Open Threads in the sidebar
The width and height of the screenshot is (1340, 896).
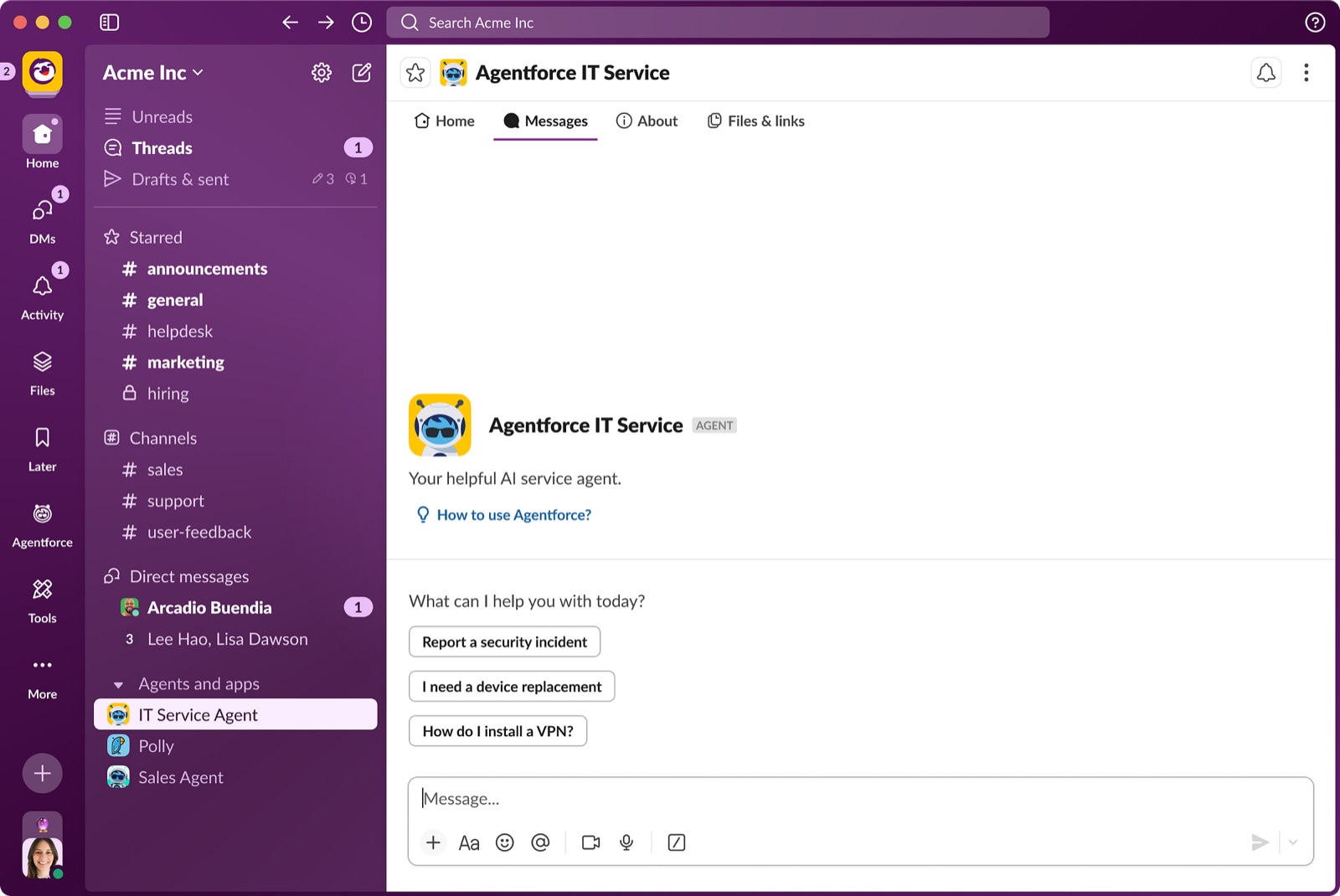click(x=235, y=148)
